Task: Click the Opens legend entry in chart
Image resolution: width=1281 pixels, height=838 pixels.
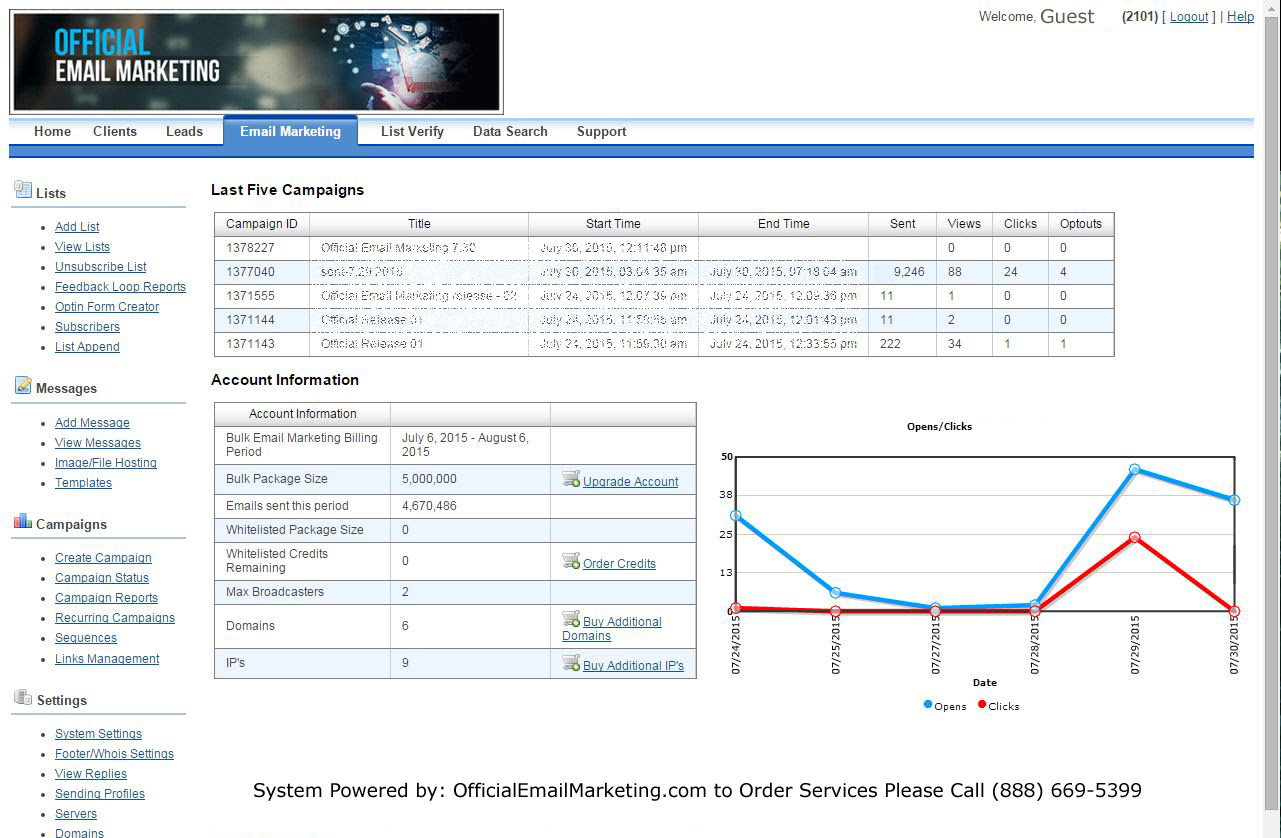Action: [x=945, y=706]
